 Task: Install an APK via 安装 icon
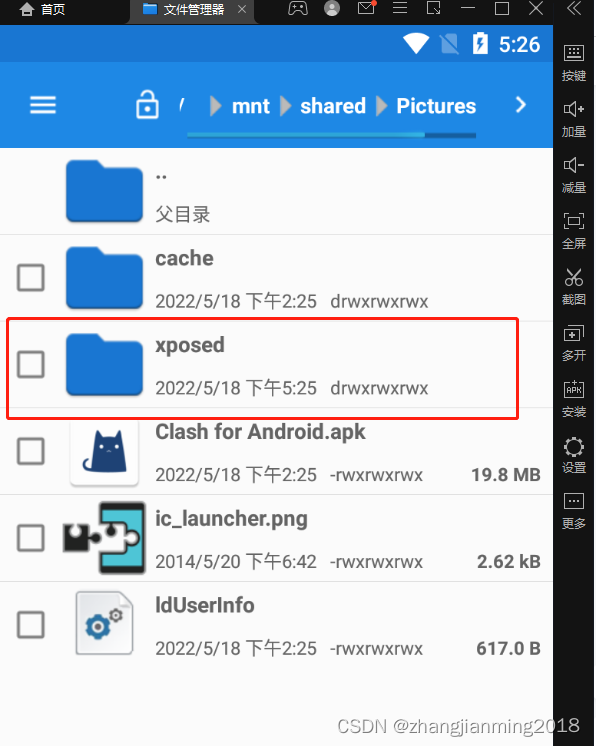[x=574, y=399]
